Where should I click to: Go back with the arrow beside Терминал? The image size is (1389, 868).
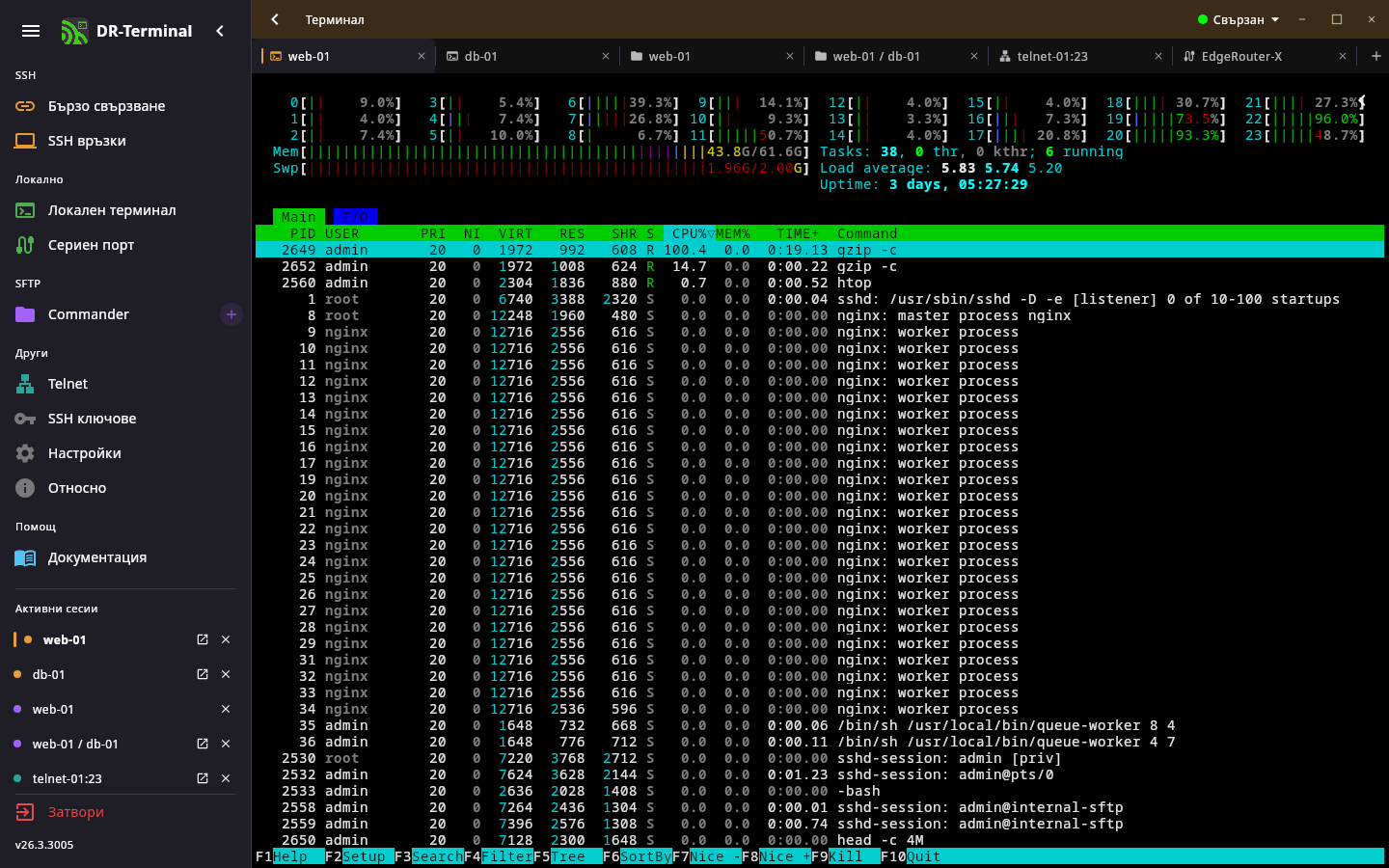pos(275,19)
